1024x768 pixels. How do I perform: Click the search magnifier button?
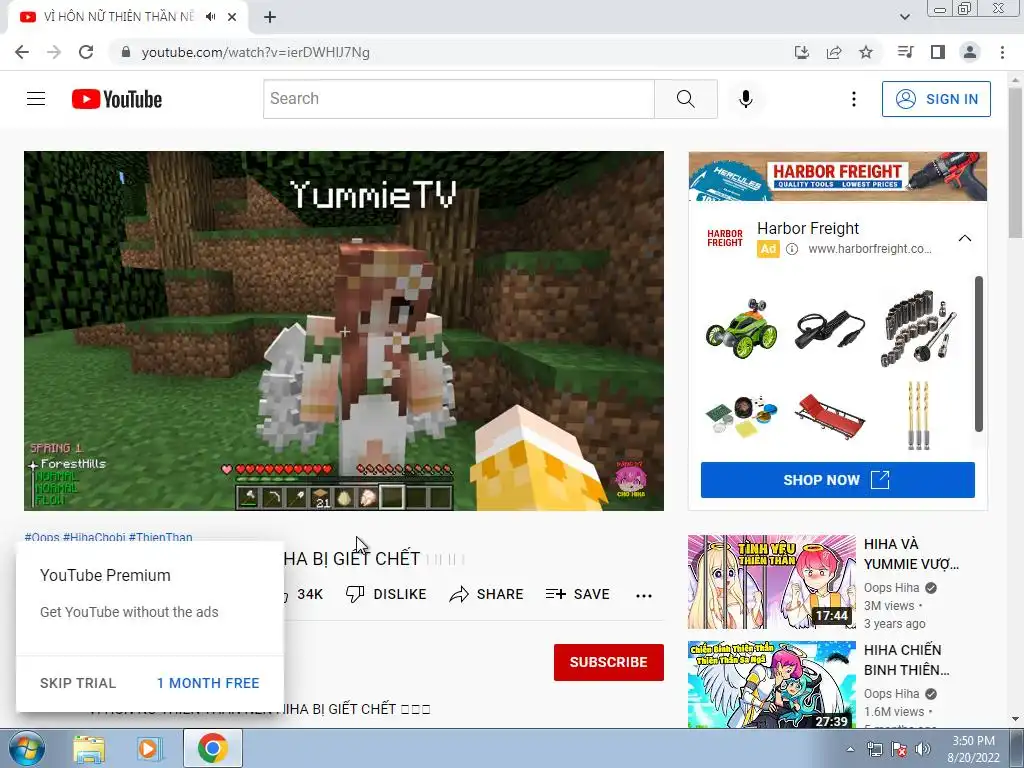[x=686, y=99]
